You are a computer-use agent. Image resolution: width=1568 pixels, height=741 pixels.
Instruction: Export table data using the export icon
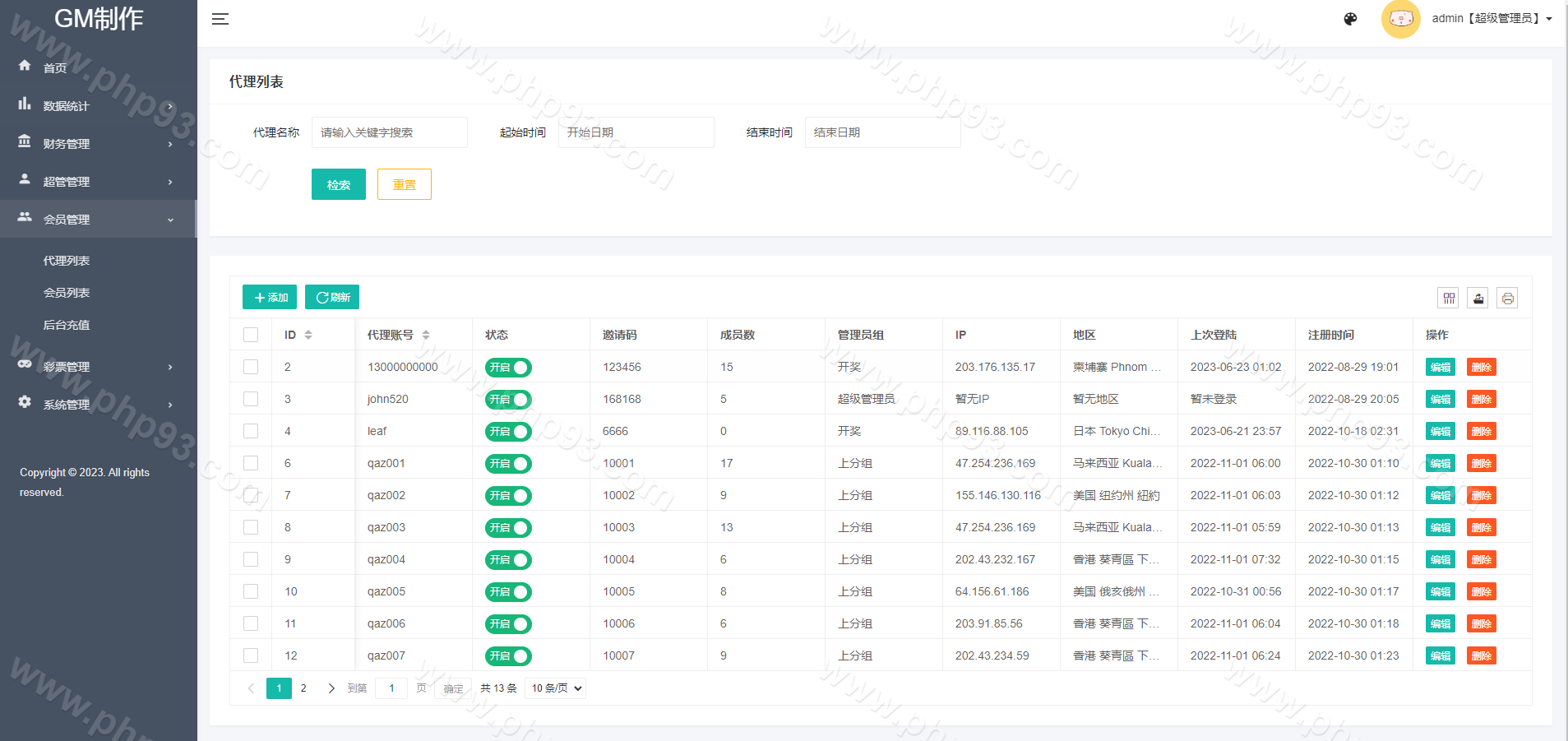(x=1478, y=298)
